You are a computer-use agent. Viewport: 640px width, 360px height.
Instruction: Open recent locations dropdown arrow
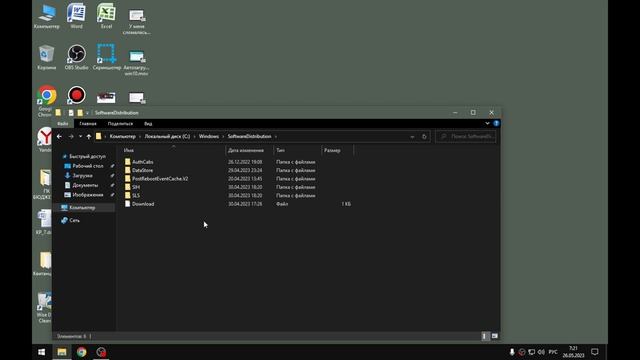coord(80,136)
